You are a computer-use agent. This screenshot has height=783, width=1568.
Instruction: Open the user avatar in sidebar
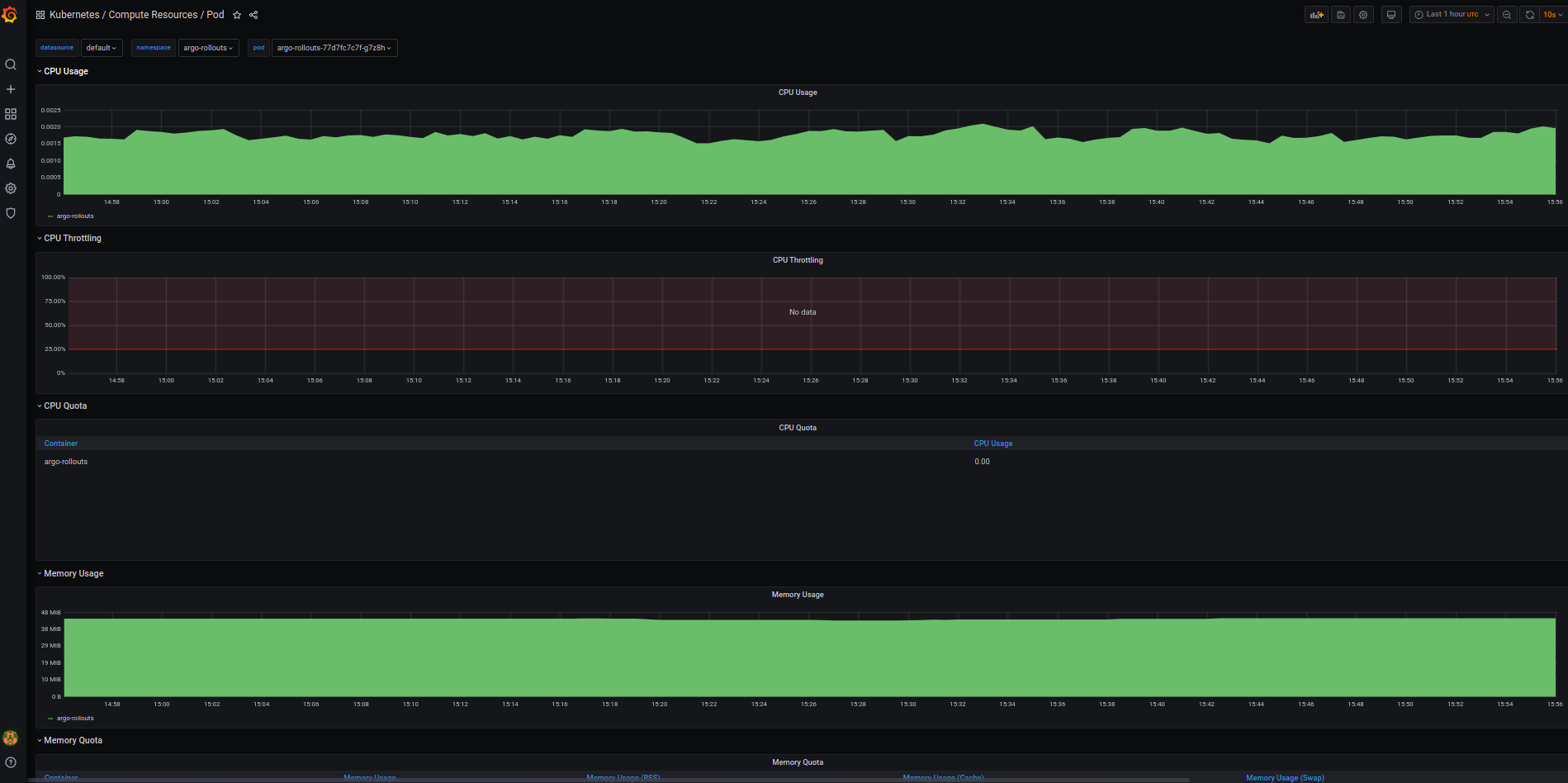[x=11, y=738]
